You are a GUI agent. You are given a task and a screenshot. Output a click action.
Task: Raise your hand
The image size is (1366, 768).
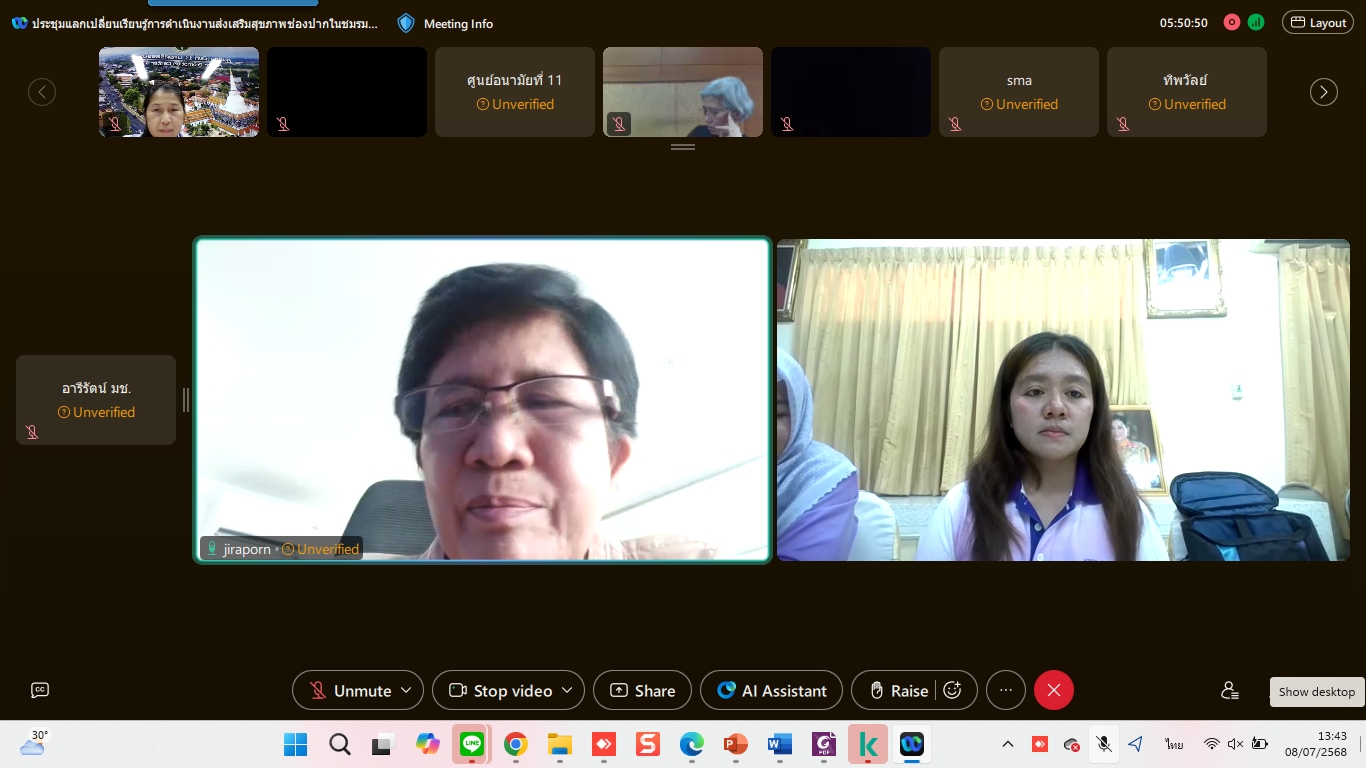coord(897,690)
